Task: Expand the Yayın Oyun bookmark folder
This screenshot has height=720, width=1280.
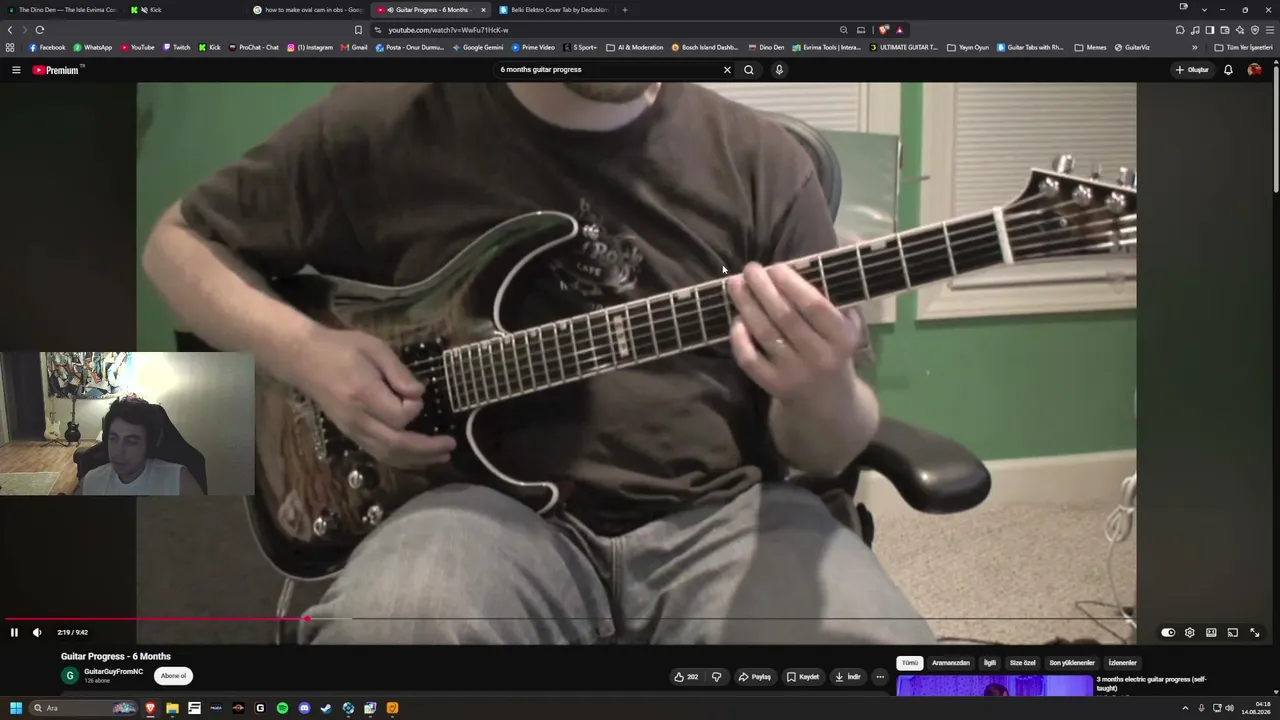Action: pyautogui.click(x=968, y=47)
